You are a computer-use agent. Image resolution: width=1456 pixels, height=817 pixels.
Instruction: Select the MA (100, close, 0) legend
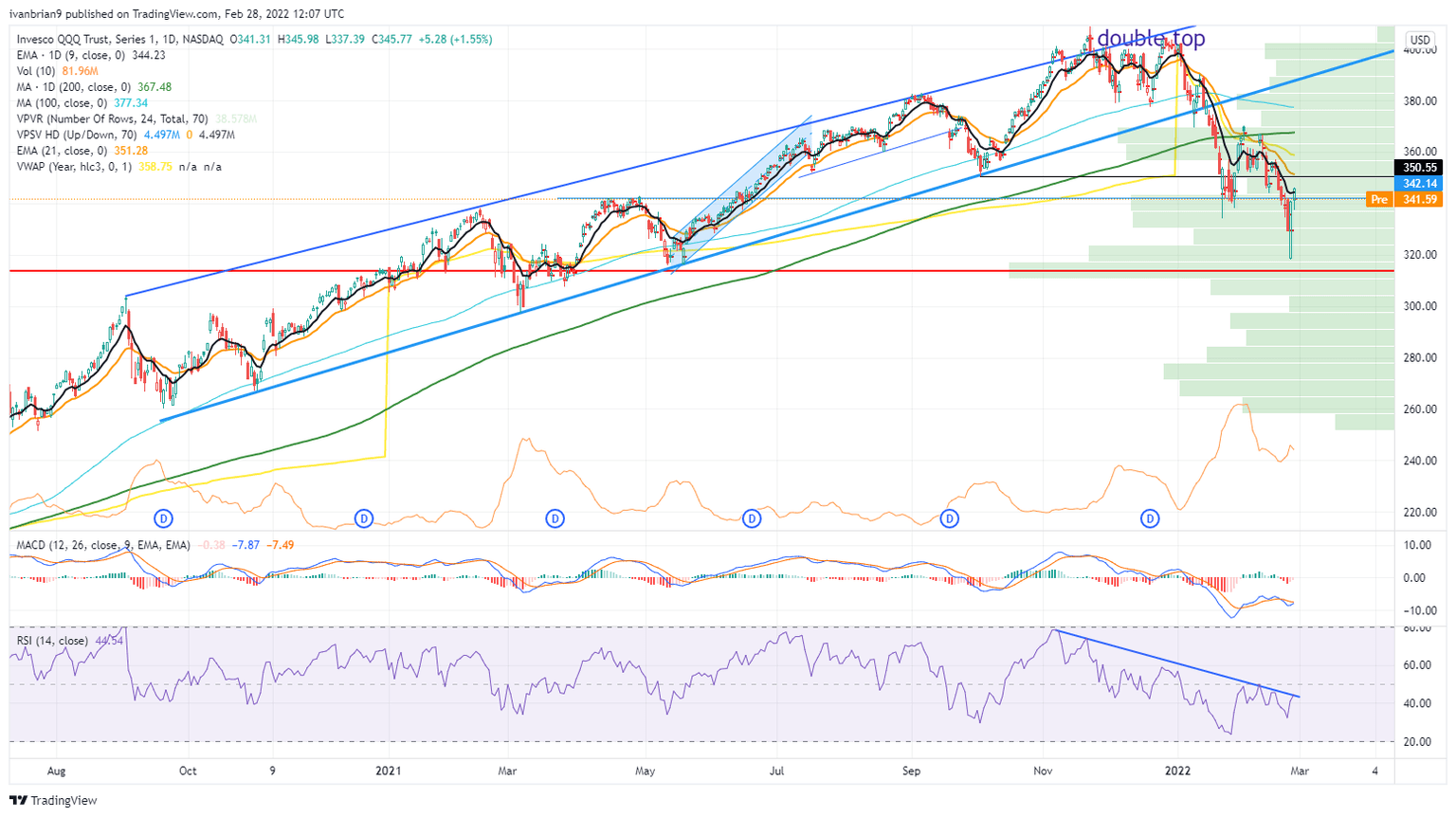click(x=62, y=103)
